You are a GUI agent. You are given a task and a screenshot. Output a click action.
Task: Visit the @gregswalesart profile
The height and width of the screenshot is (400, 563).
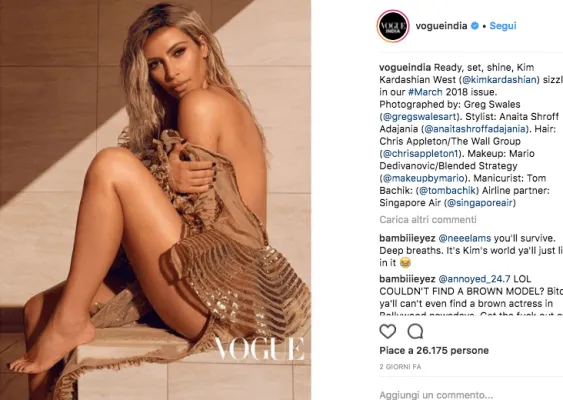(420, 117)
